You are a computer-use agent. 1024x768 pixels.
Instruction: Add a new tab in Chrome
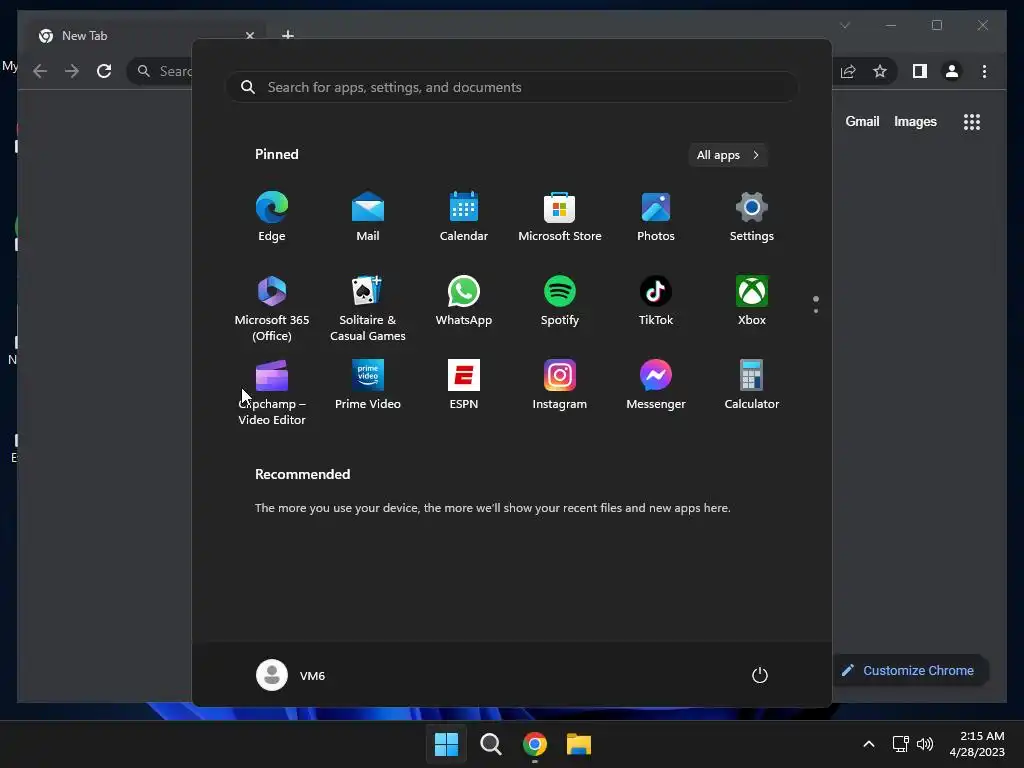tap(288, 35)
